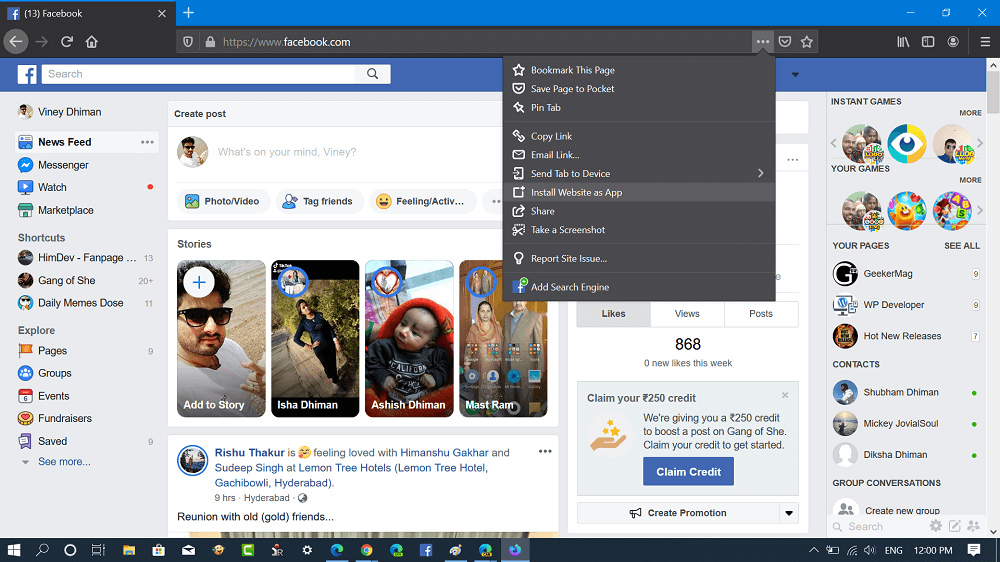Screen dimensions: 1000x562
Task: Go to the browser home page icon
Action: coord(92,42)
